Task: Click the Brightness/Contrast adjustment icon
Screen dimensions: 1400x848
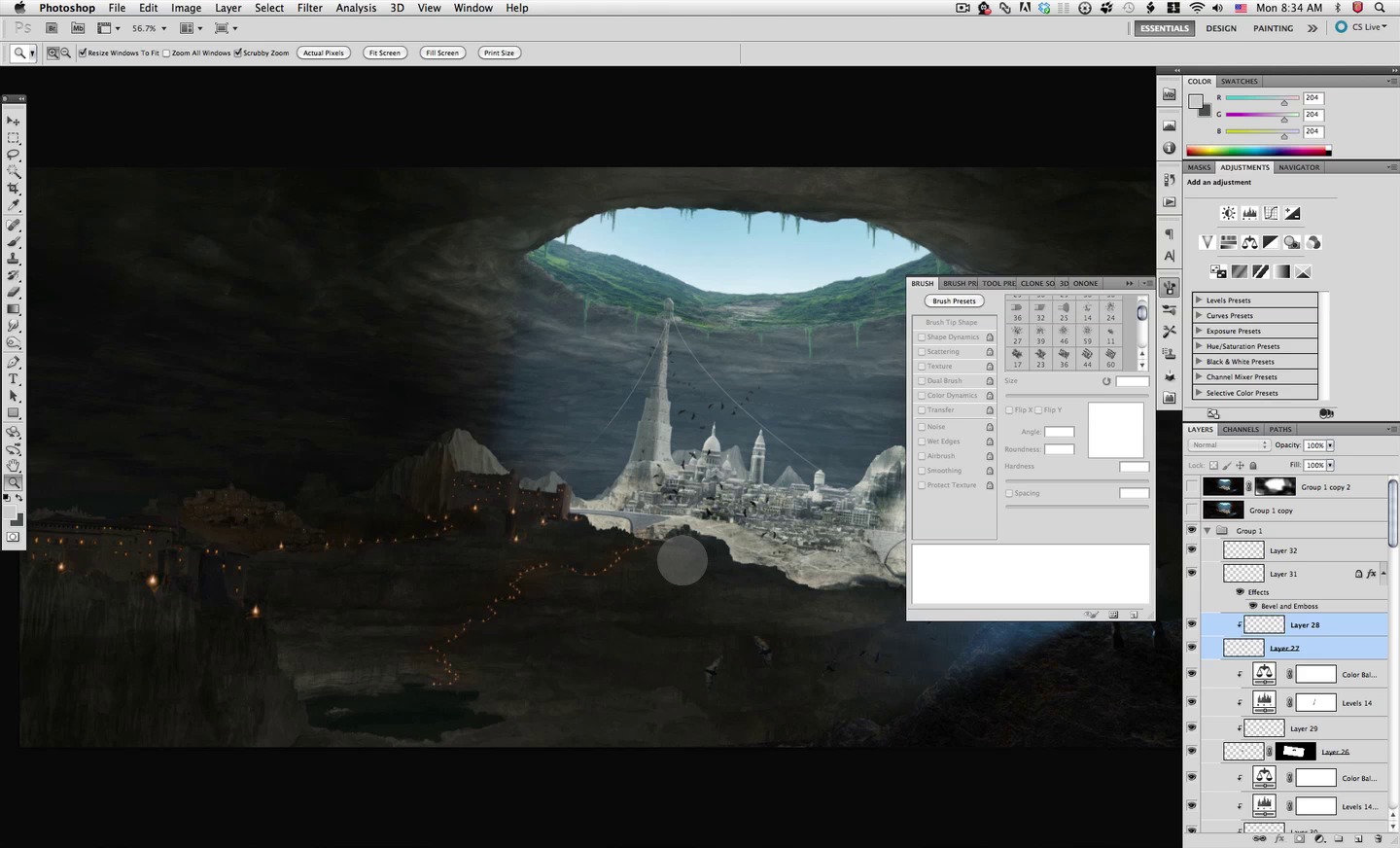Action: coord(1229,213)
